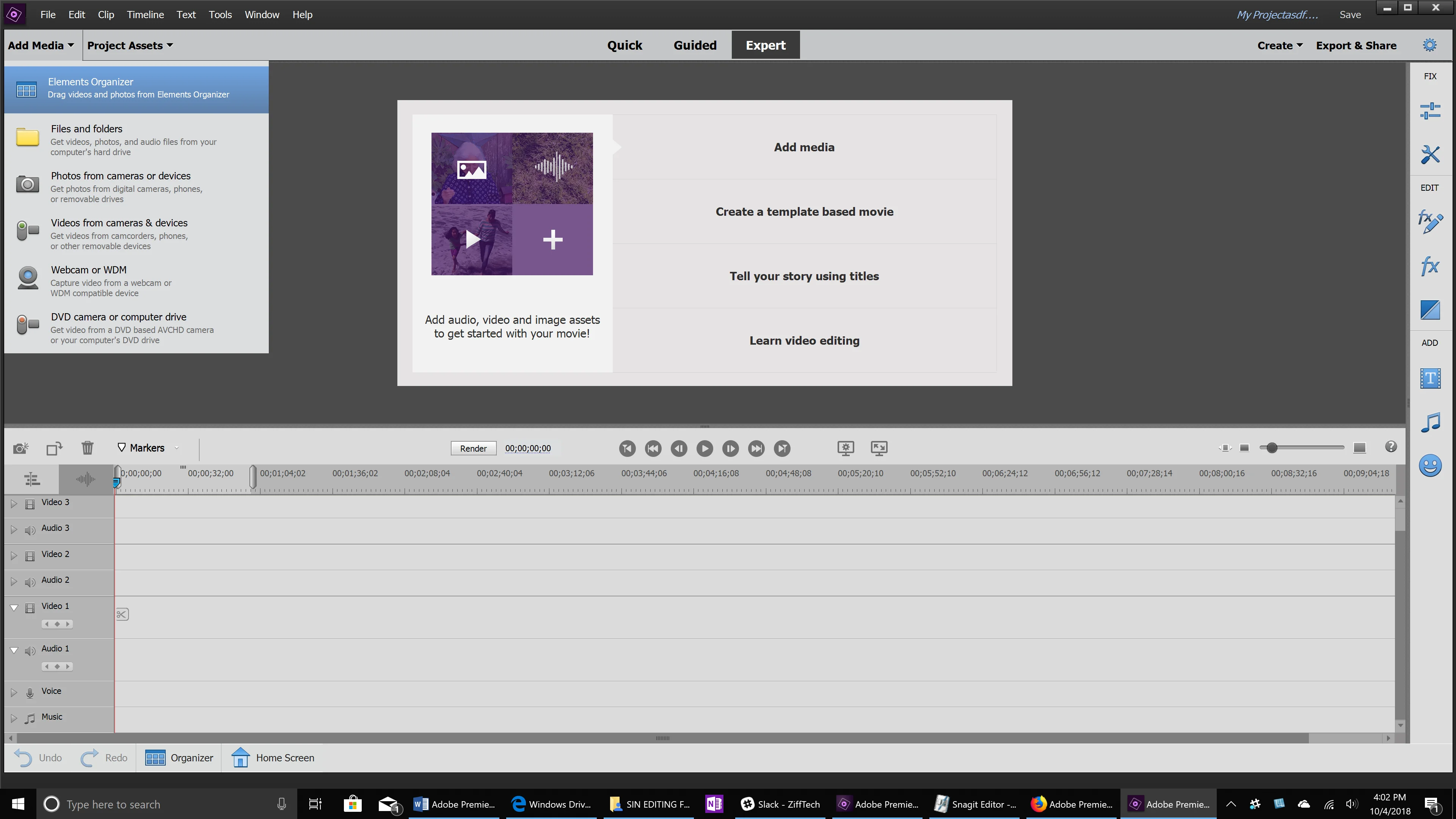Select the Expert editing tab
Viewport: 1456px width, 819px height.
[766, 44]
